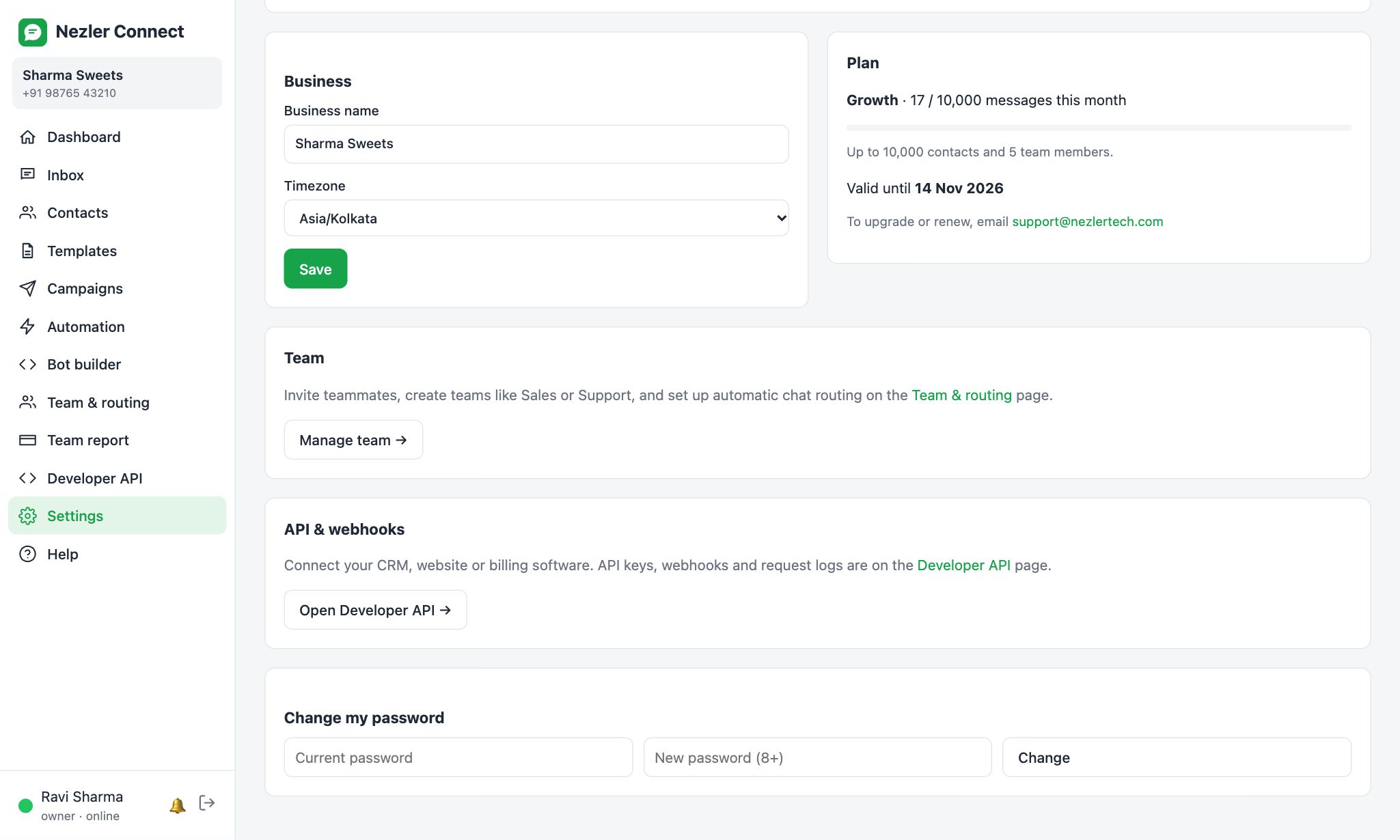Click the Bot builder code brackets icon
The width and height of the screenshot is (1400, 840).
point(27,365)
